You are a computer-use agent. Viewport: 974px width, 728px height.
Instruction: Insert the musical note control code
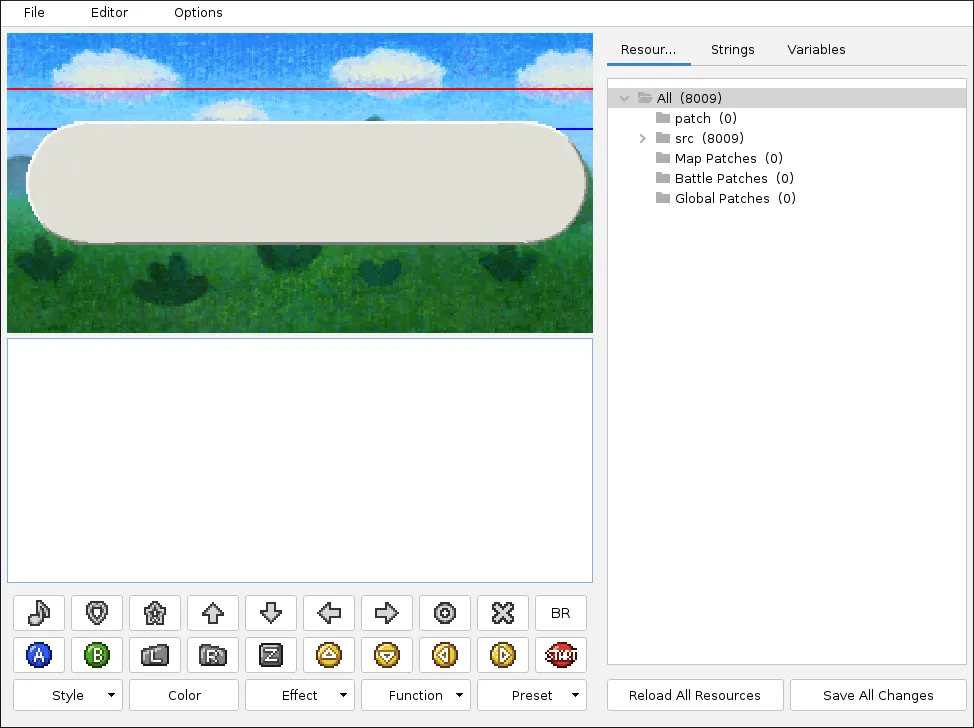(38, 613)
